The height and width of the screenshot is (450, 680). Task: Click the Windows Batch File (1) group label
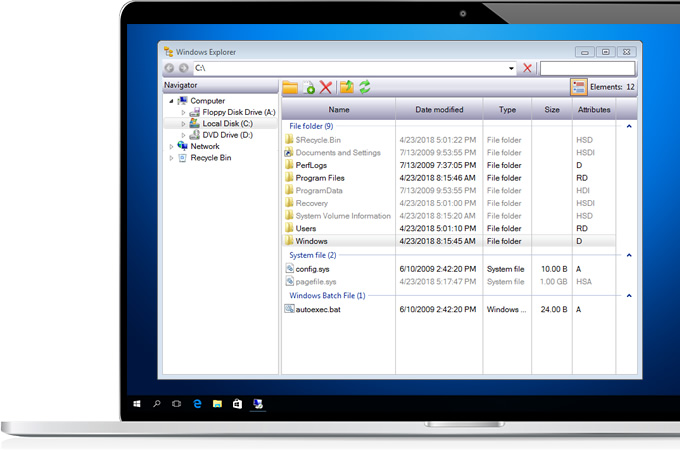[327, 296]
